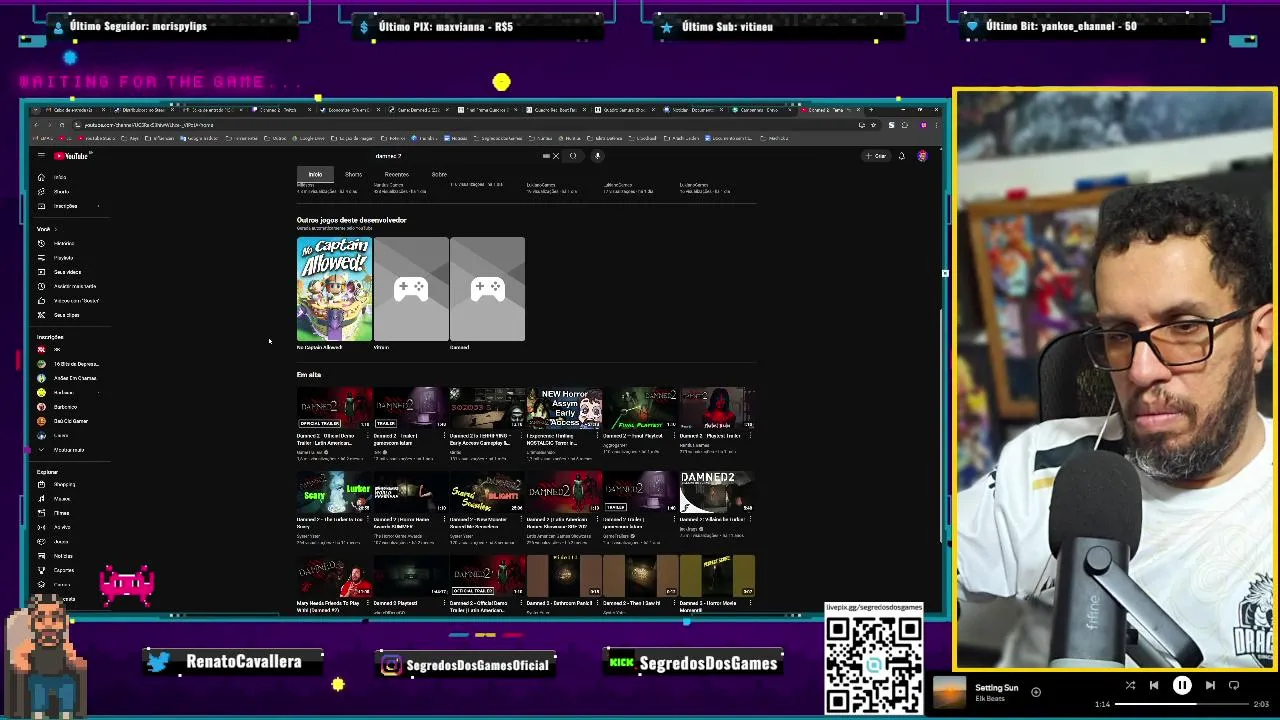Select the Recentes channel tab
This screenshot has width=1280, height=720.
coord(396,174)
